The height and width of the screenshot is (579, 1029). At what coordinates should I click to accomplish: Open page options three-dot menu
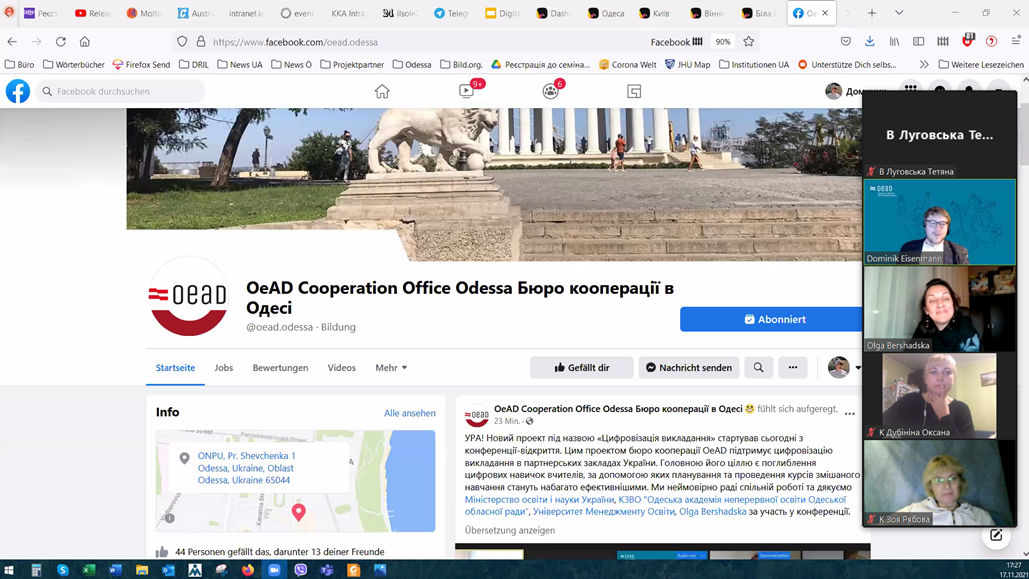793,368
